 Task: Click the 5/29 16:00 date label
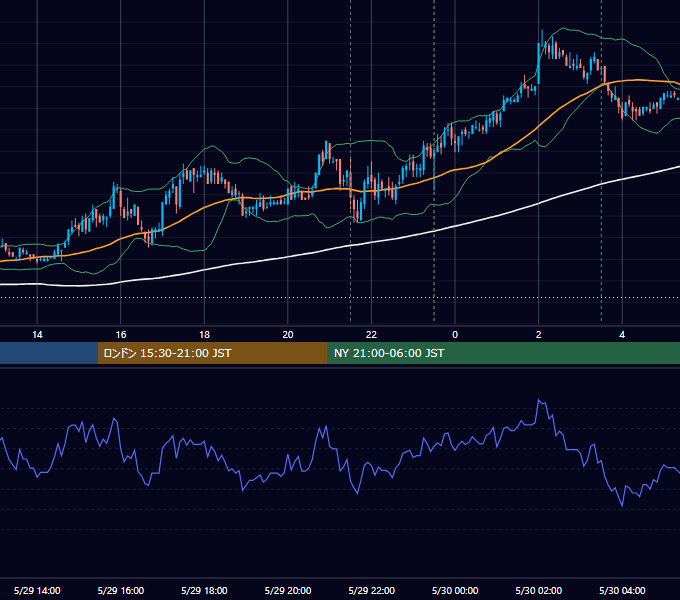pyautogui.click(x=121, y=590)
